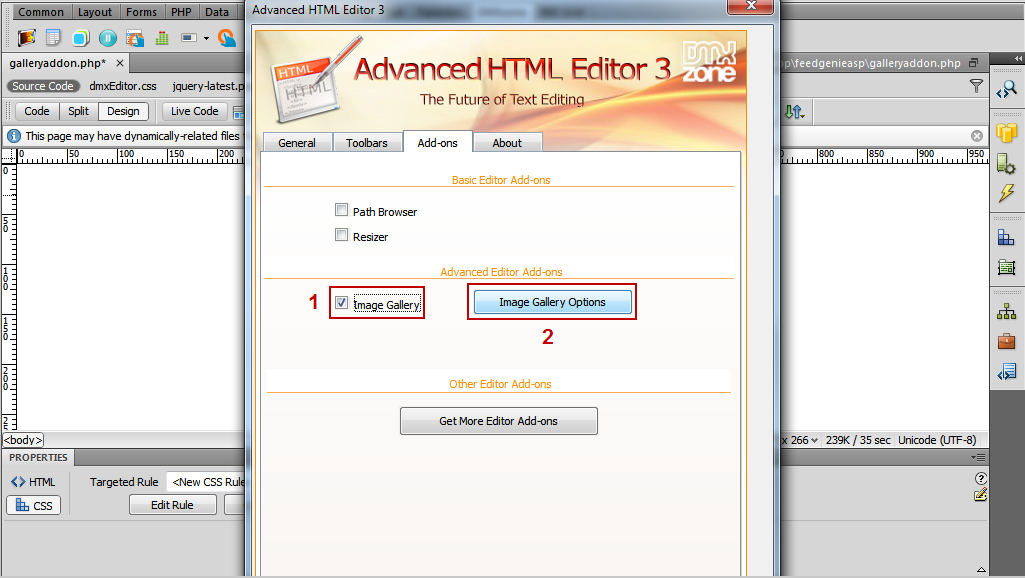Image resolution: width=1025 pixels, height=578 pixels.
Task: Select the Source Code related file
Action: (x=43, y=86)
